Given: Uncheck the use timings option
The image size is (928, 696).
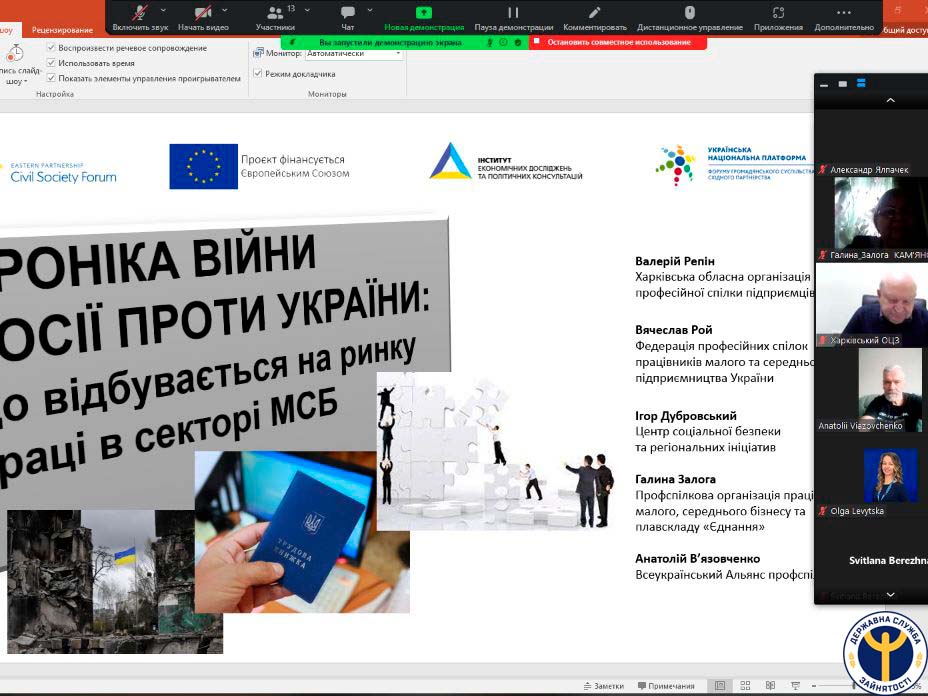Looking at the screenshot, I should pos(51,63).
